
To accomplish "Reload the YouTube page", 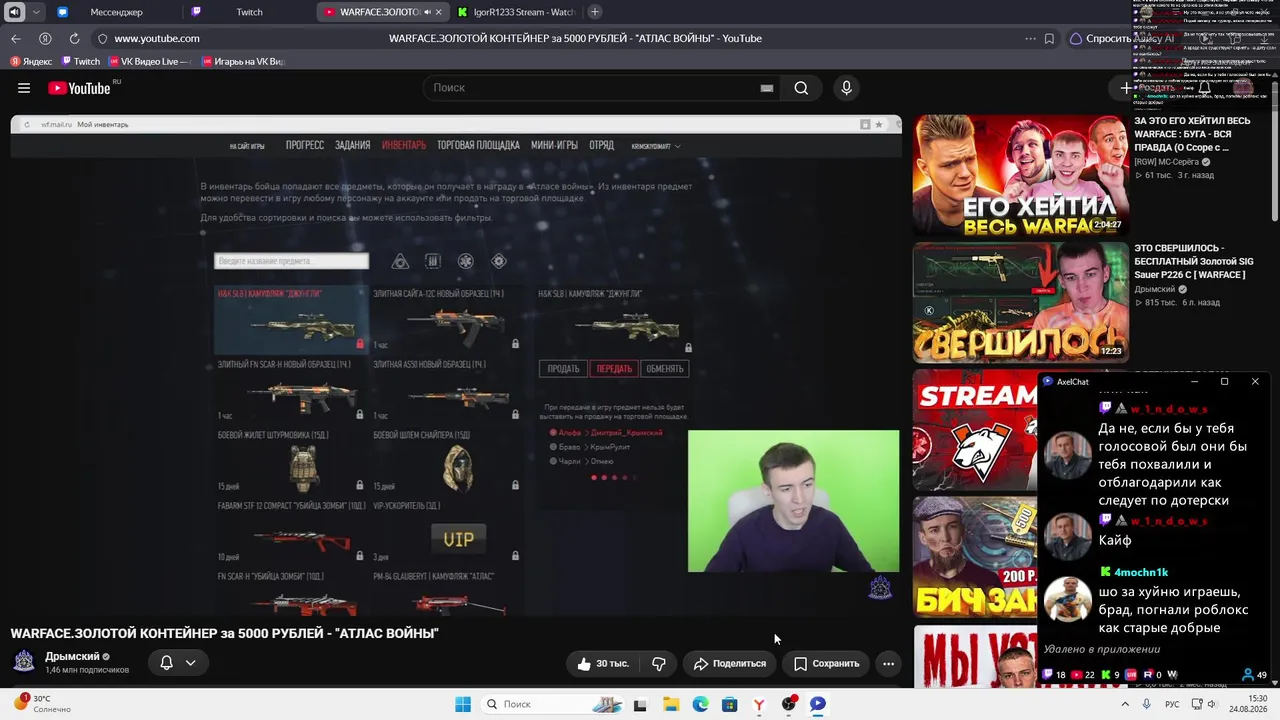I will click(74, 39).
